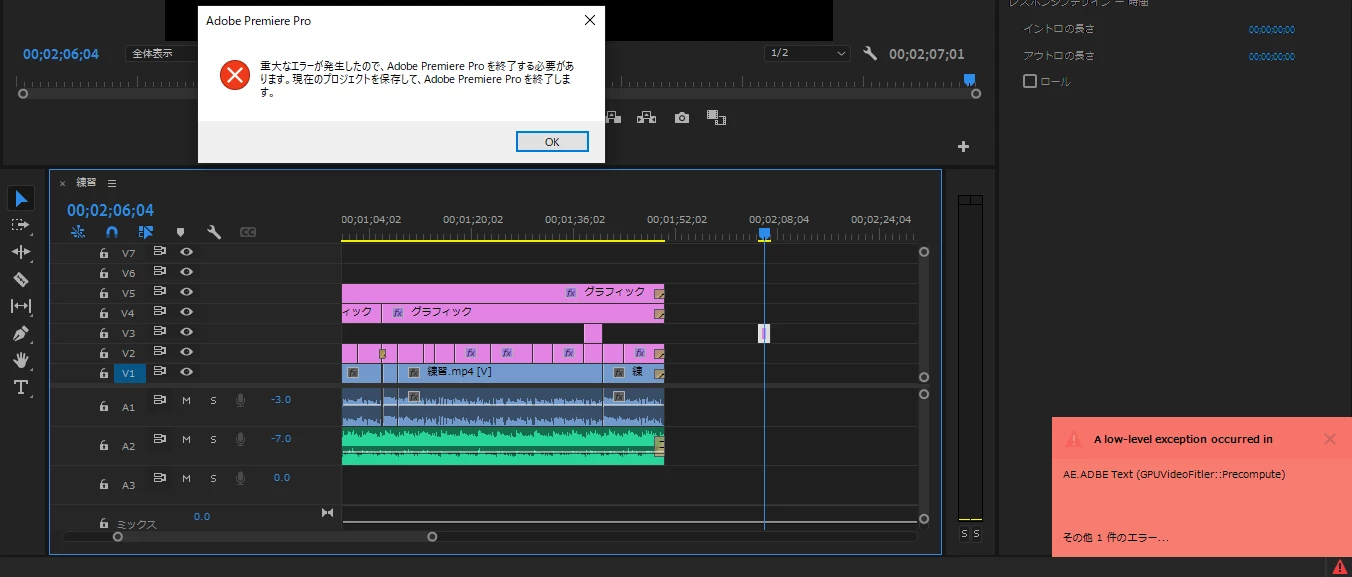Select the Slip tool
The image size is (1352, 577).
coord(21,306)
